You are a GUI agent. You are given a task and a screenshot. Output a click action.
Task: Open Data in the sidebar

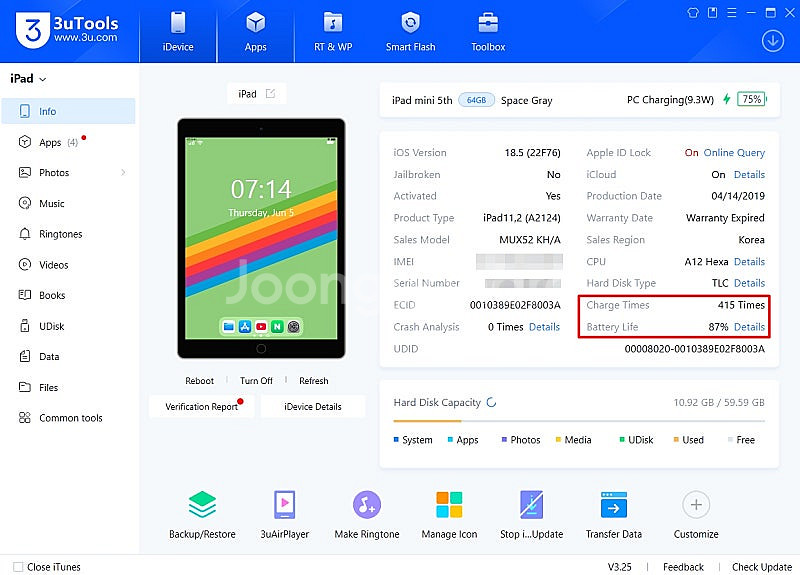click(68, 357)
